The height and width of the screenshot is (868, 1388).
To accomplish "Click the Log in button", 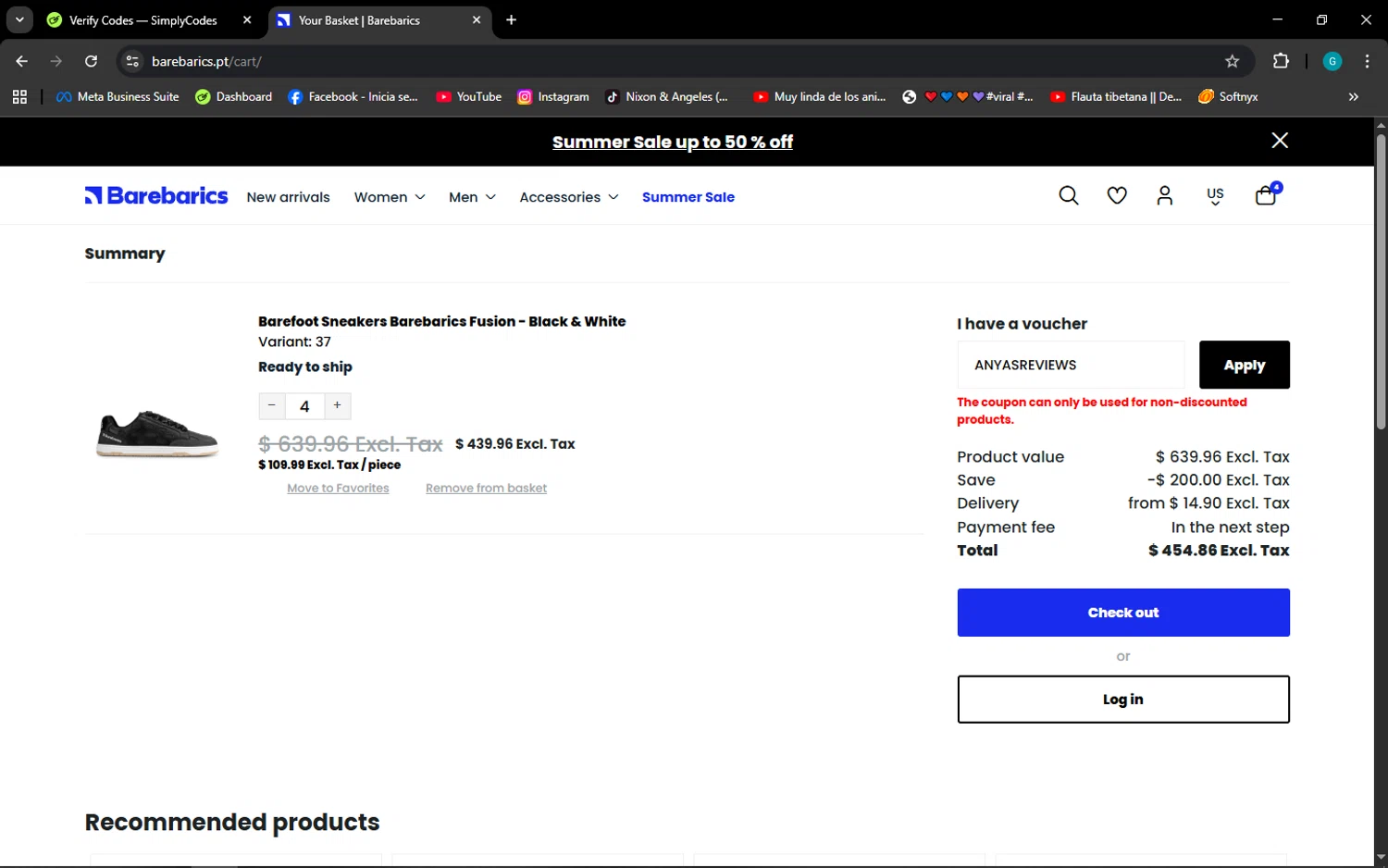I will pos(1123,700).
